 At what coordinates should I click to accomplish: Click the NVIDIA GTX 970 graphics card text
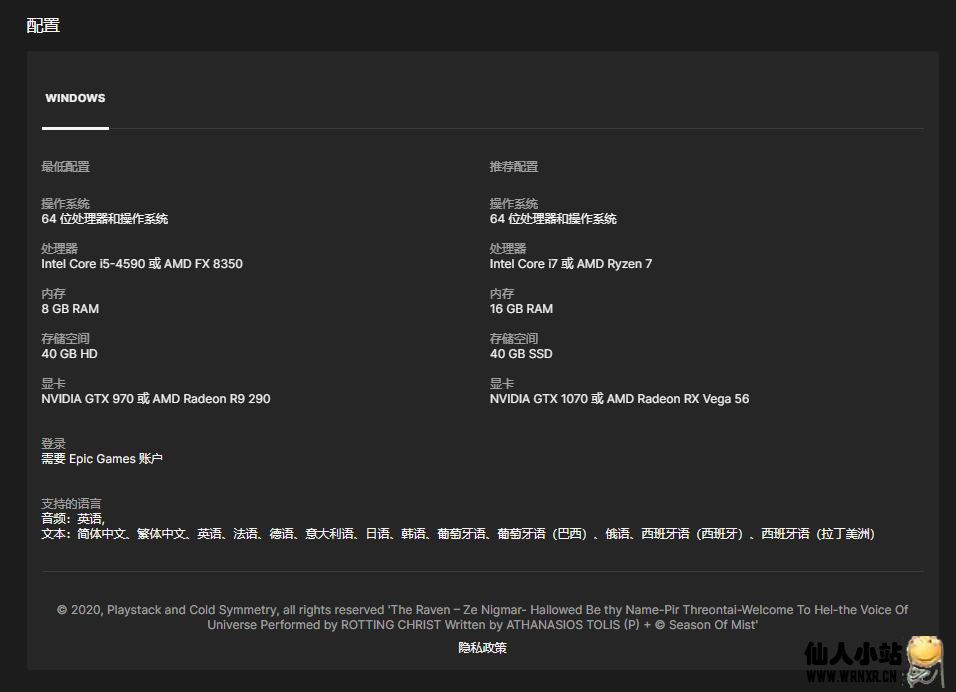(x=155, y=399)
